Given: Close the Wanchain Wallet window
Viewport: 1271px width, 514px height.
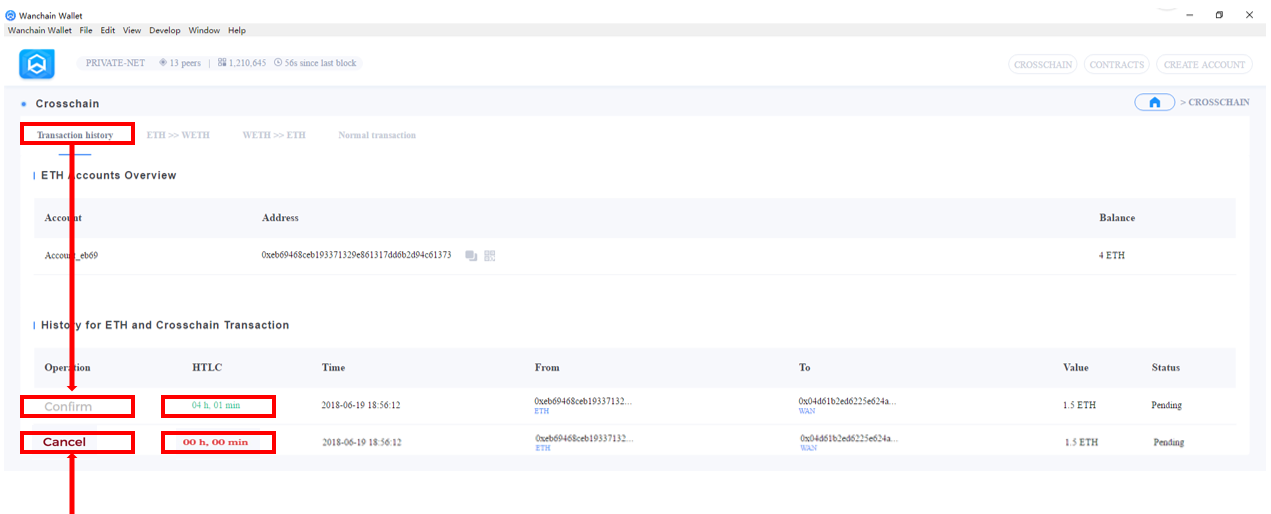Looking at the screenshot, I should tap(1249, 15).
